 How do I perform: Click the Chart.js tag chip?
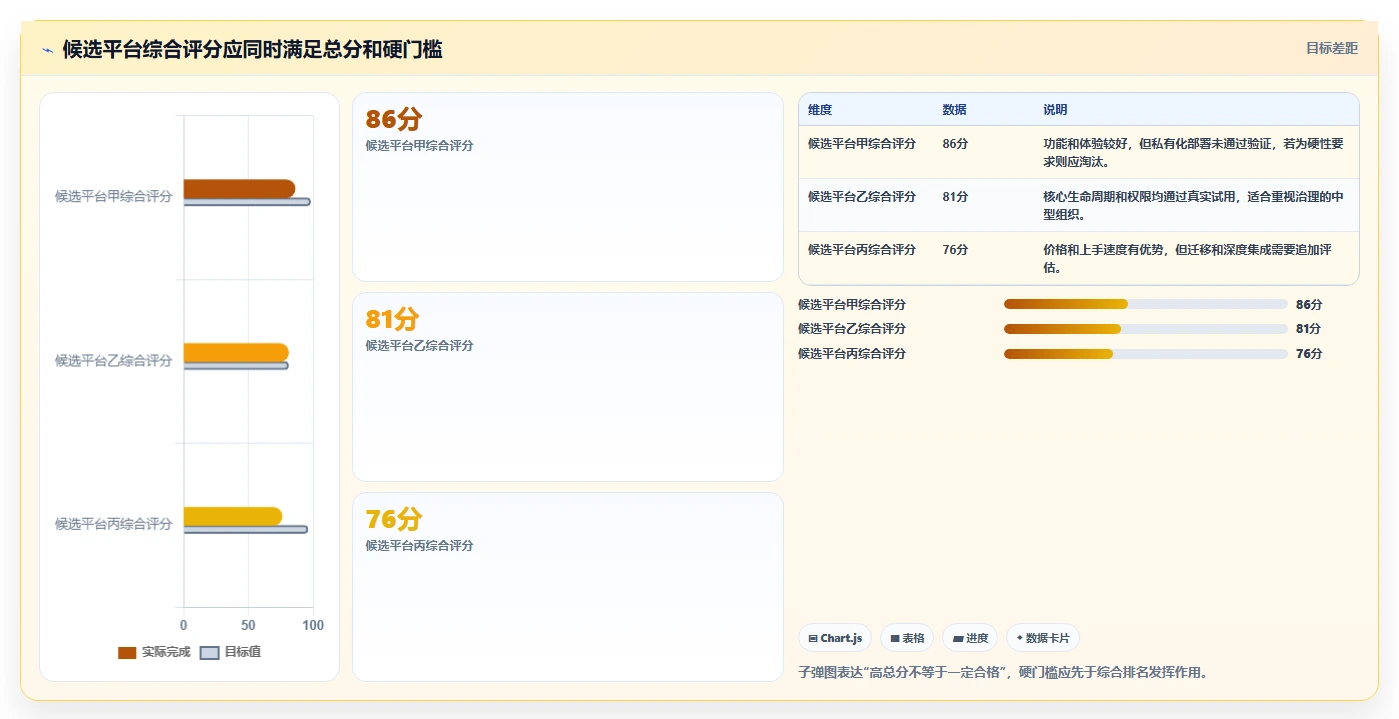(x=835, y=638)
